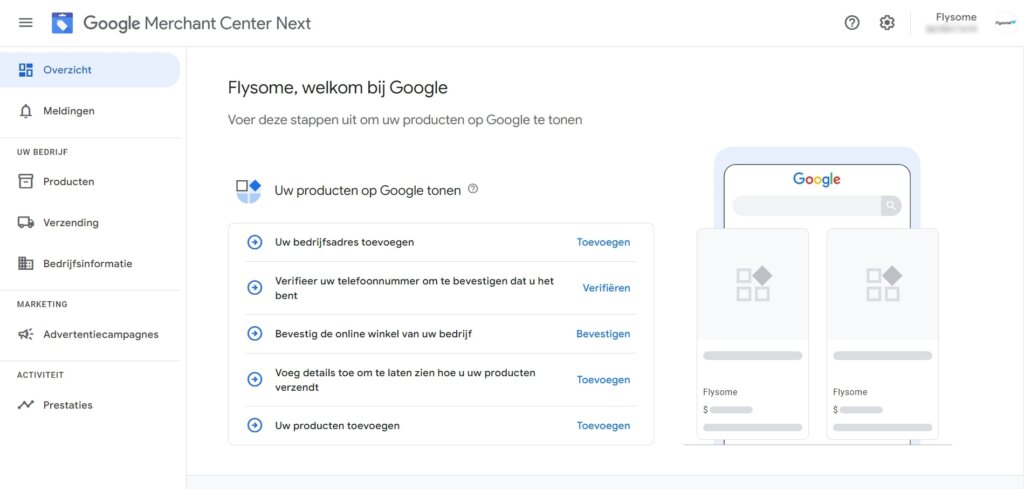
Task: Open the help question mark icon
Action: (x=852, y=23)
